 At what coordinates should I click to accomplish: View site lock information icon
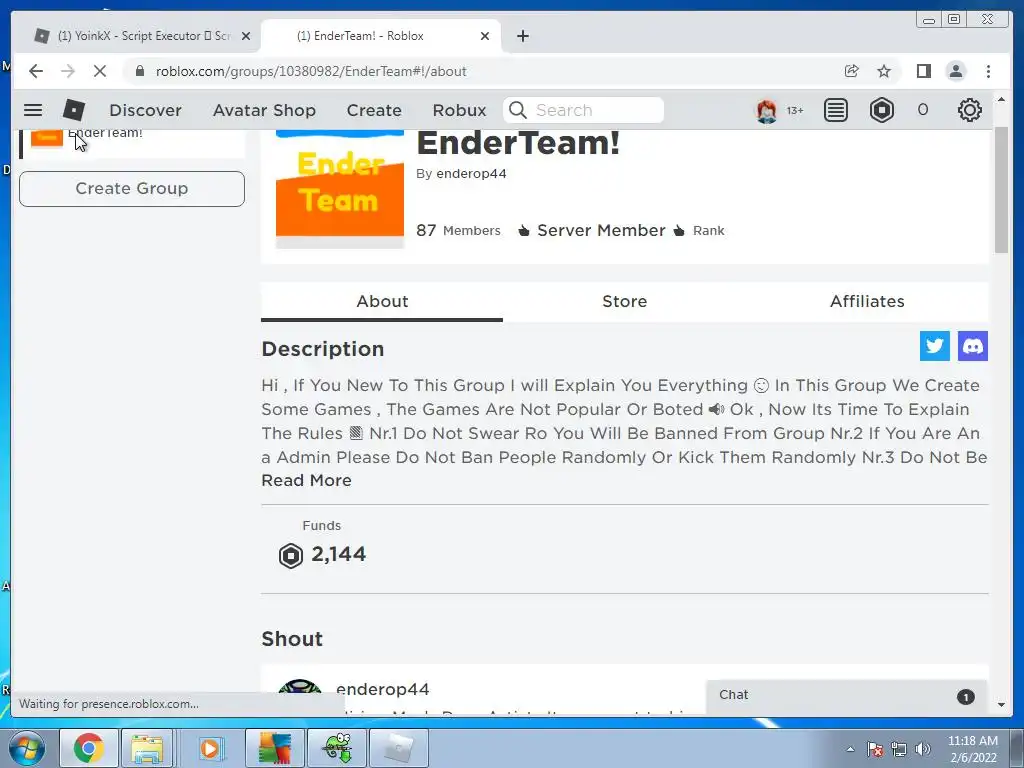click(139, 71)
